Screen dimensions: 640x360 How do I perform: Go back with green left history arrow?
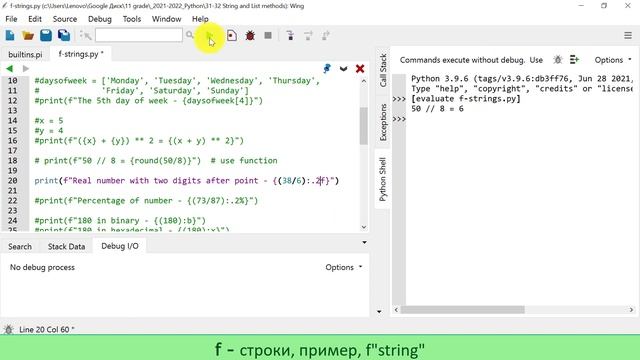tap(9, 69)
